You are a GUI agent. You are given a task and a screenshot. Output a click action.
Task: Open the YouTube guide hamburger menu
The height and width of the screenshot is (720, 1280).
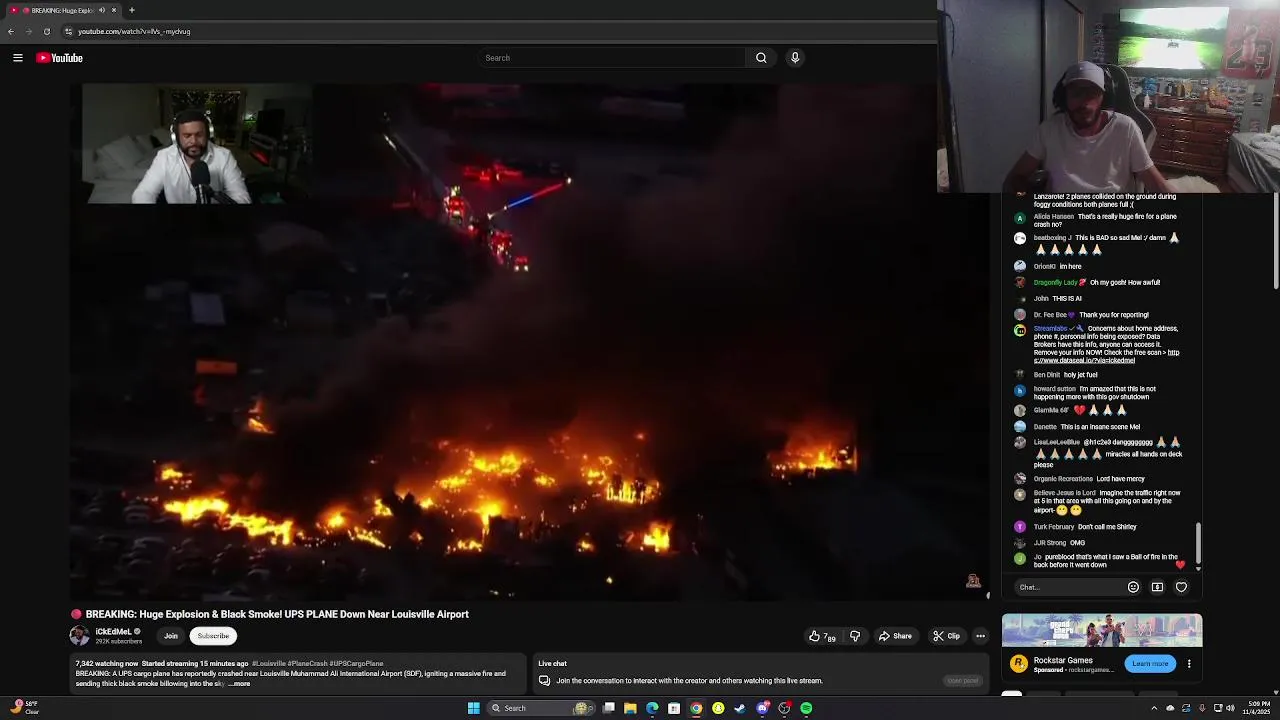pyautogui.click(x=18, y=58)
